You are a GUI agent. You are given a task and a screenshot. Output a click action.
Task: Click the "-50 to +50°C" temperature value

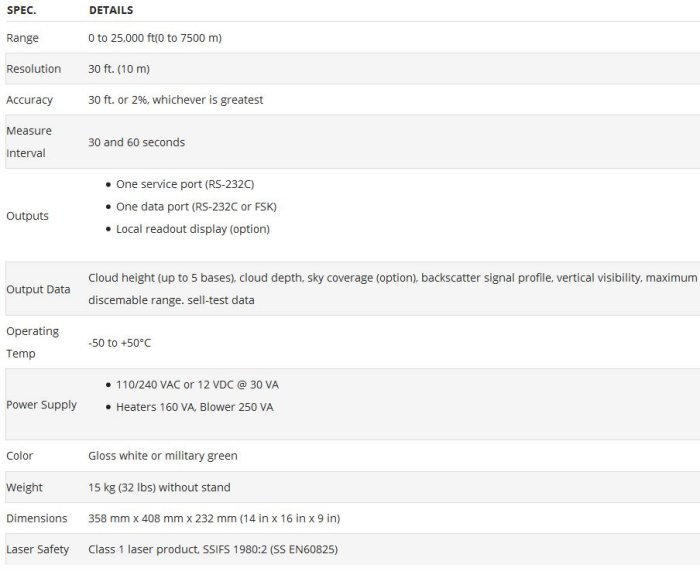(x=120, y=343)
